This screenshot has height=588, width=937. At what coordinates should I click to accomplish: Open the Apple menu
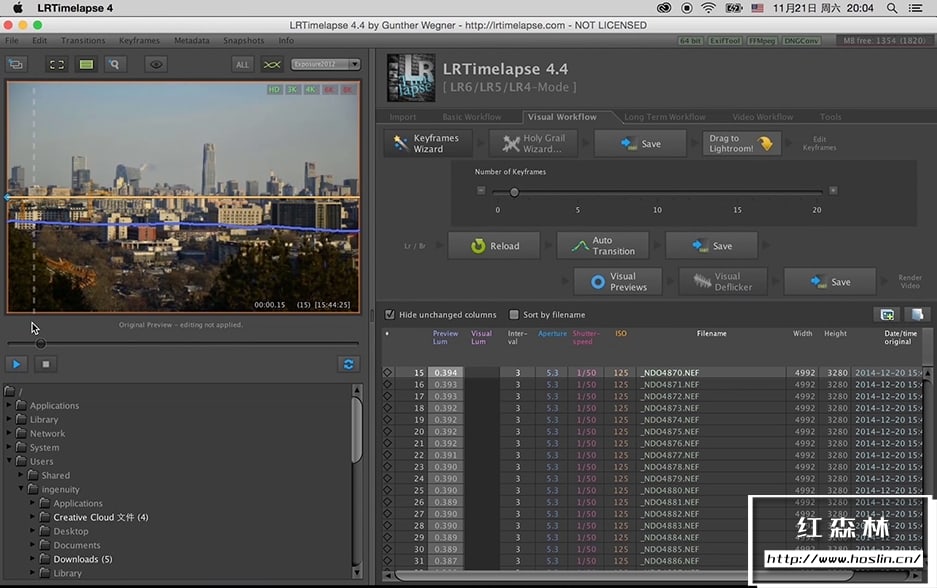17,8
